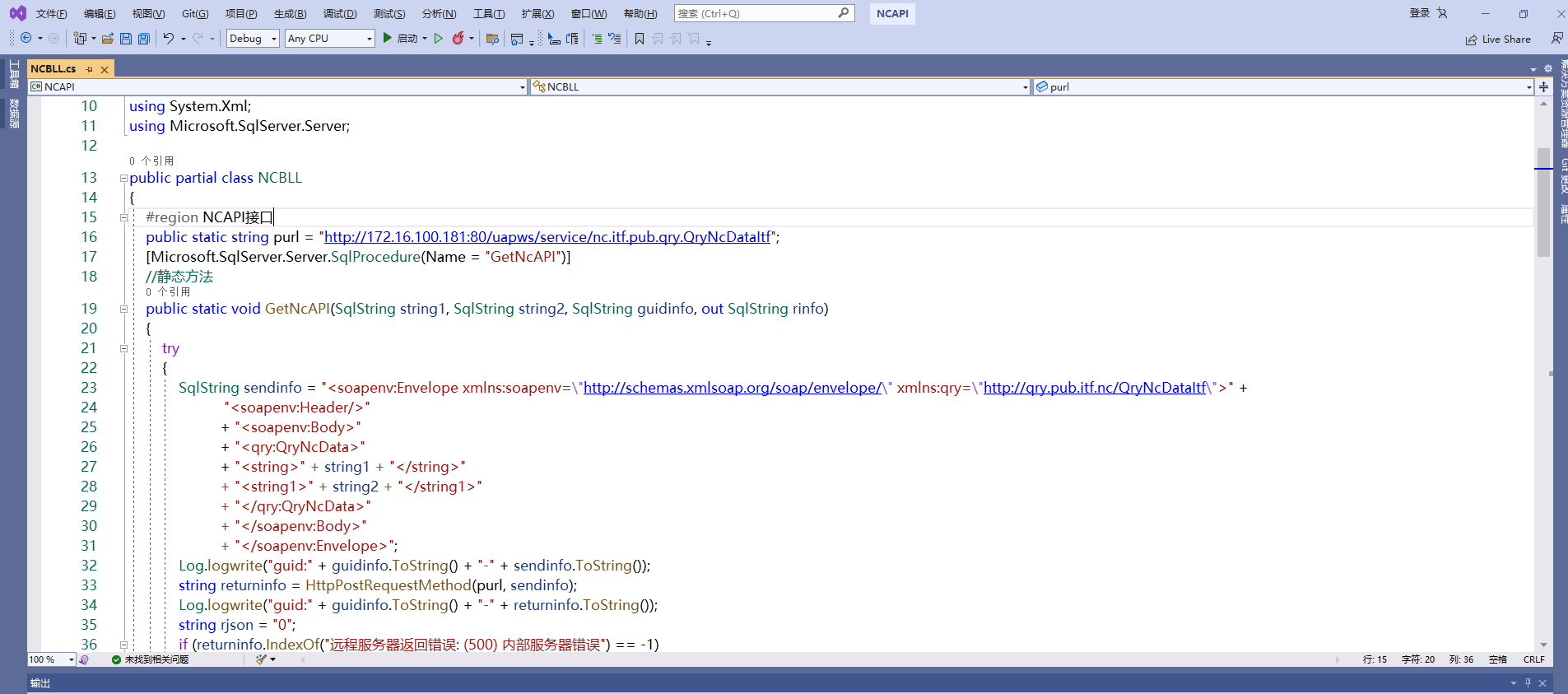Open the undo history dropdown arrow
The height and width of the screenshot is (694, 1568).
(x=183, y=38)
